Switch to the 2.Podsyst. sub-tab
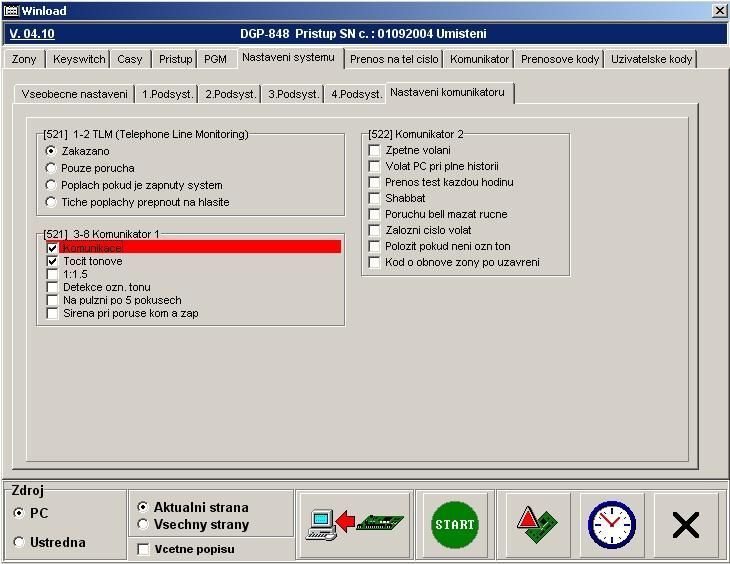Screen dimensions: 730x564 (x=229, y=94)
